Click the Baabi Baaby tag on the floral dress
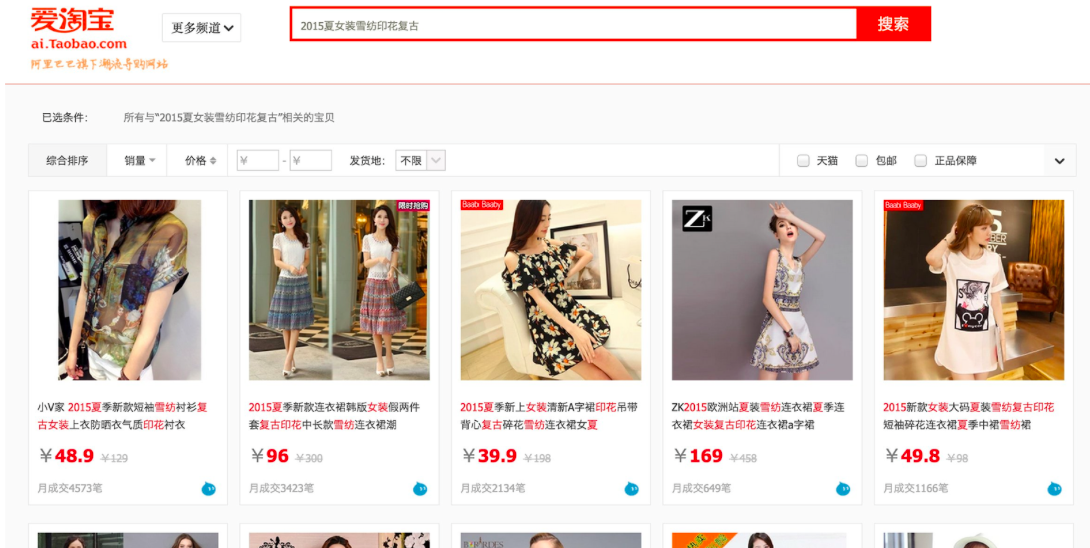Screen dimensions: 1090x548 point(481,205)
